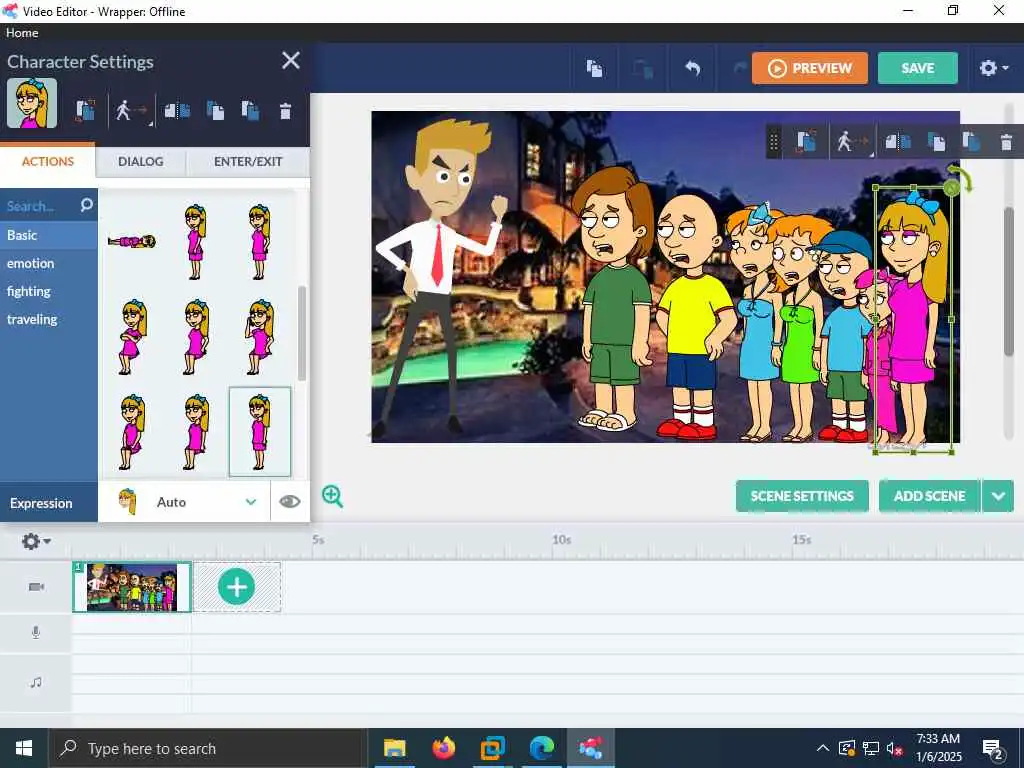Click the plus button to add scene
The image size is (1024, 768).
point(236,586)
